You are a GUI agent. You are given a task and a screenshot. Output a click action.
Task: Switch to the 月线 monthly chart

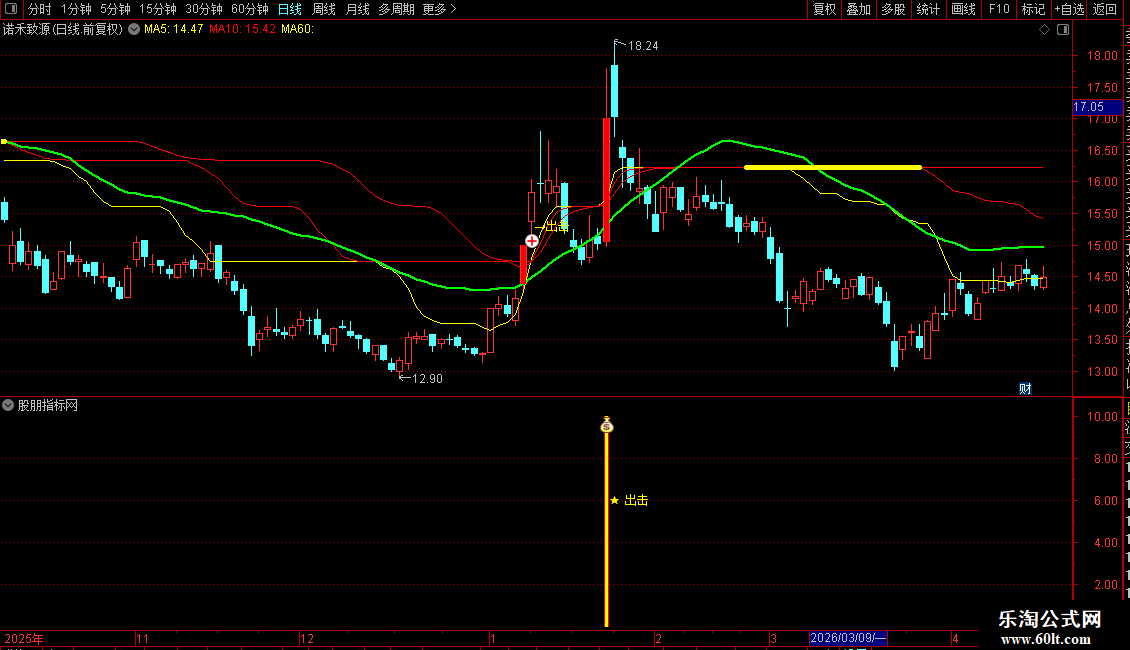click(x=357, y=9)
